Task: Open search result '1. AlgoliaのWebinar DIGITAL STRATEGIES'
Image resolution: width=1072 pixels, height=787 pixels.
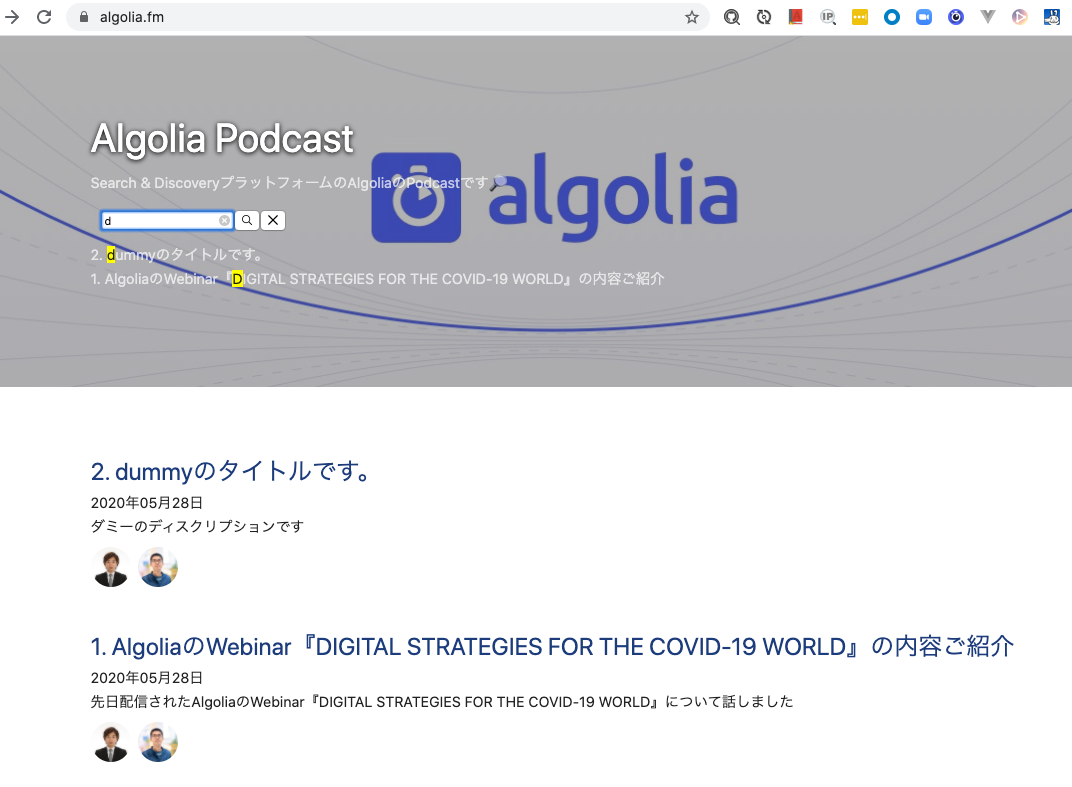Action: 377,279
